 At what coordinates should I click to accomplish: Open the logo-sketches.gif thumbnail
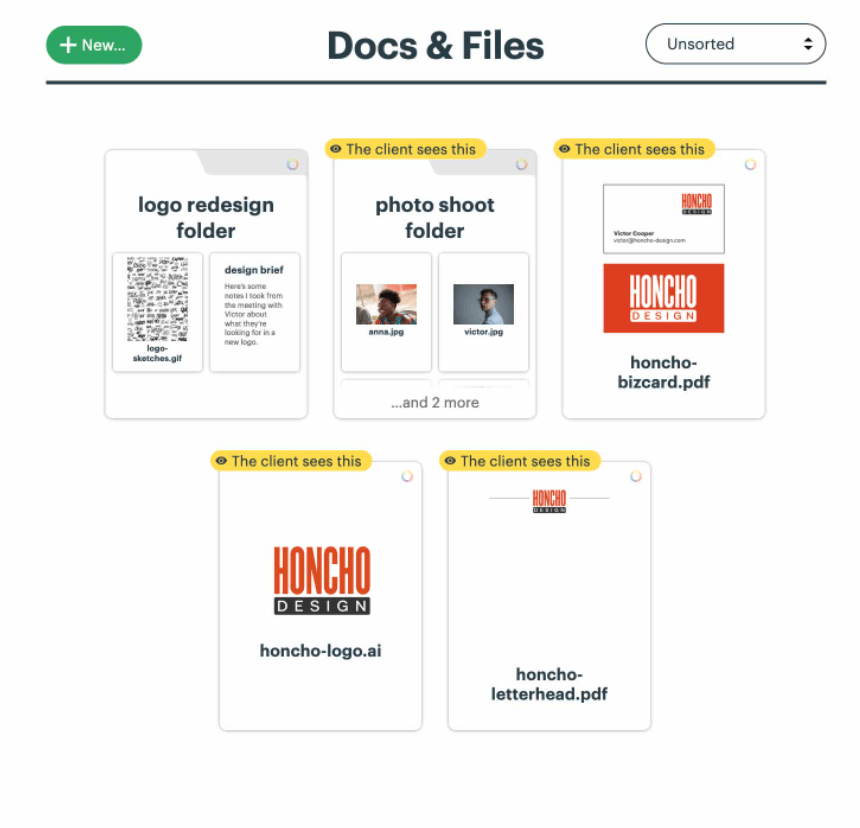pyautogui.click(x=157, y=312)
